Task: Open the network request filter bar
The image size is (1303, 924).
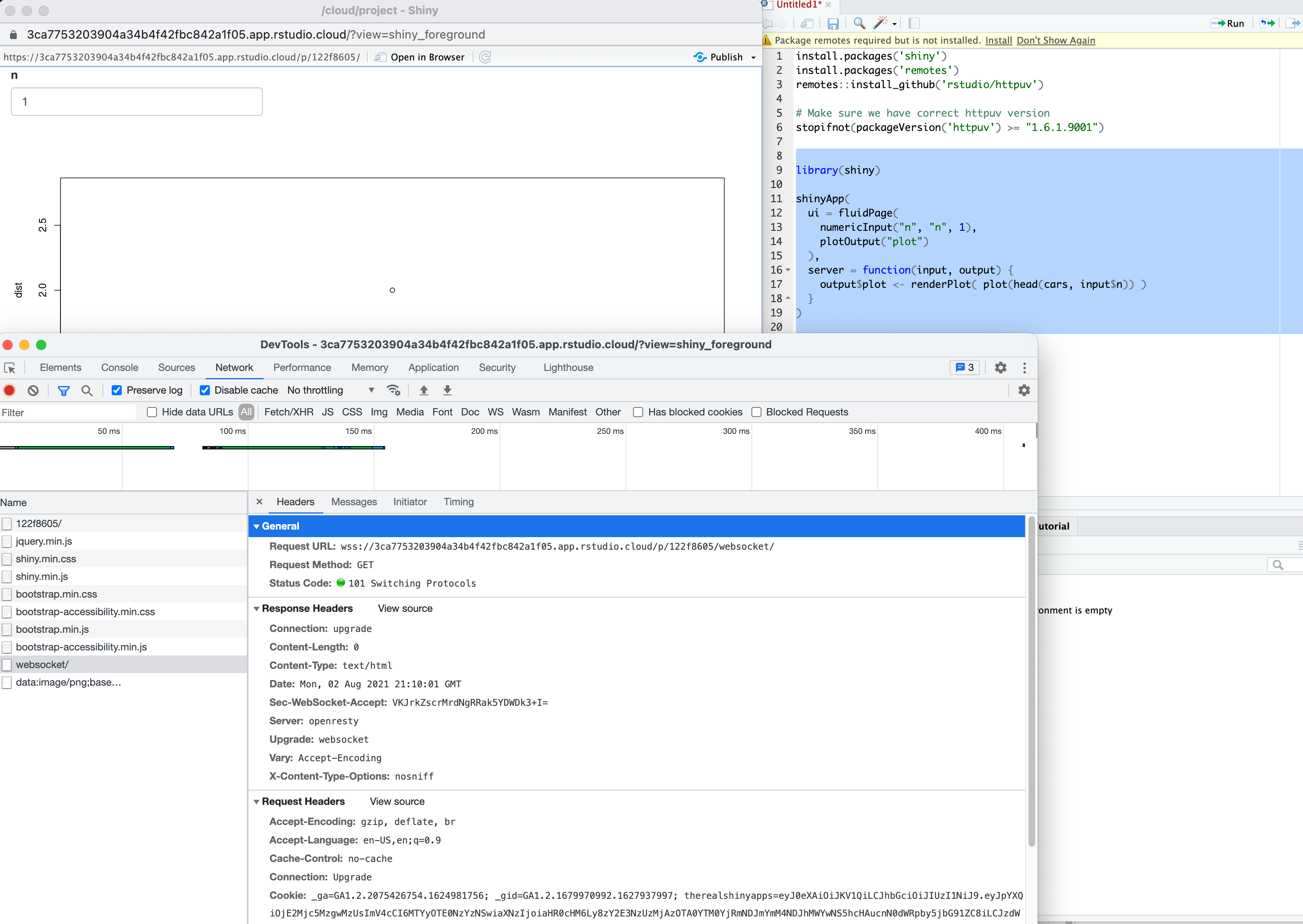Action: click(64, 390)
